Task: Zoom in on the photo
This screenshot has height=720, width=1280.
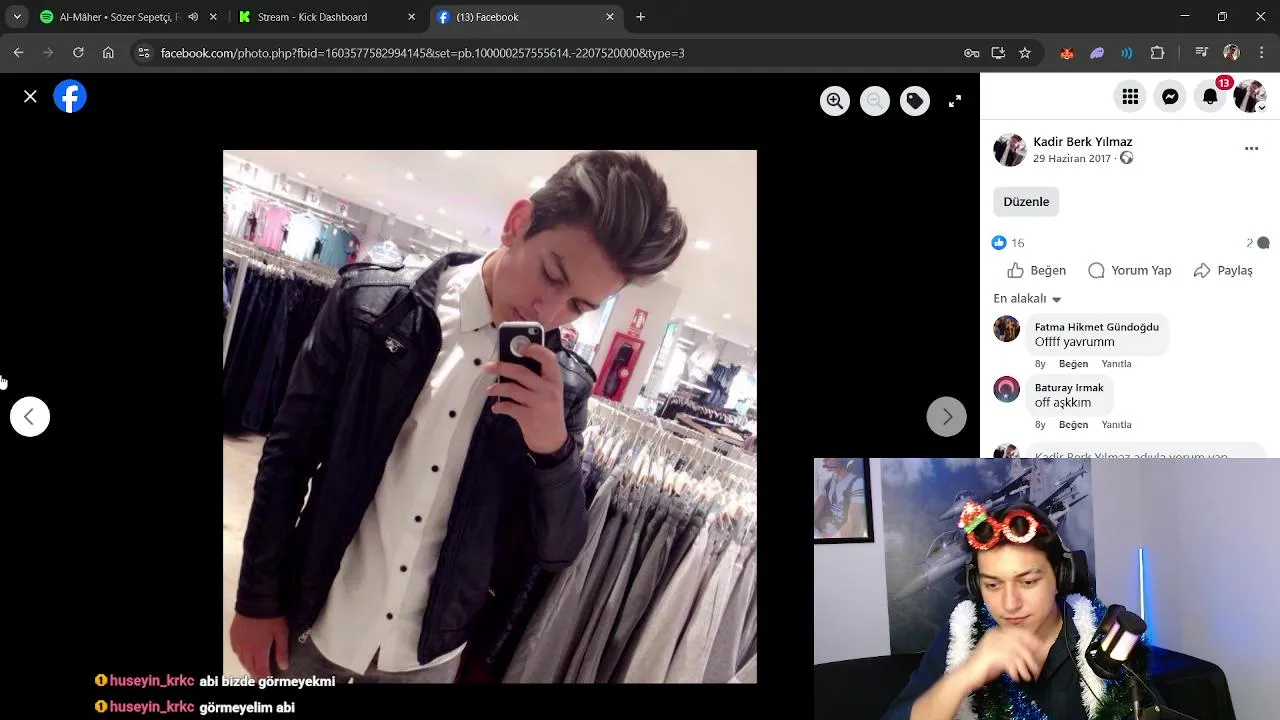Action: [835, 101]
